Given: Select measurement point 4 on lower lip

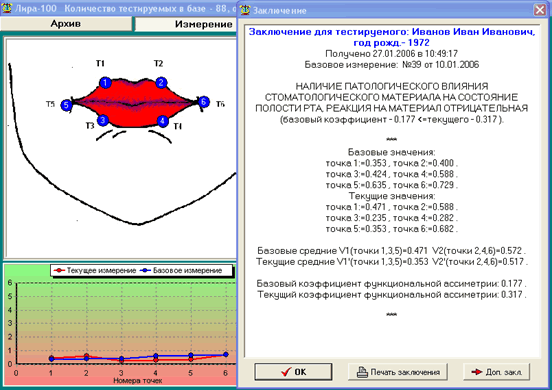Looking at the screenshot, I should (162, 121).
